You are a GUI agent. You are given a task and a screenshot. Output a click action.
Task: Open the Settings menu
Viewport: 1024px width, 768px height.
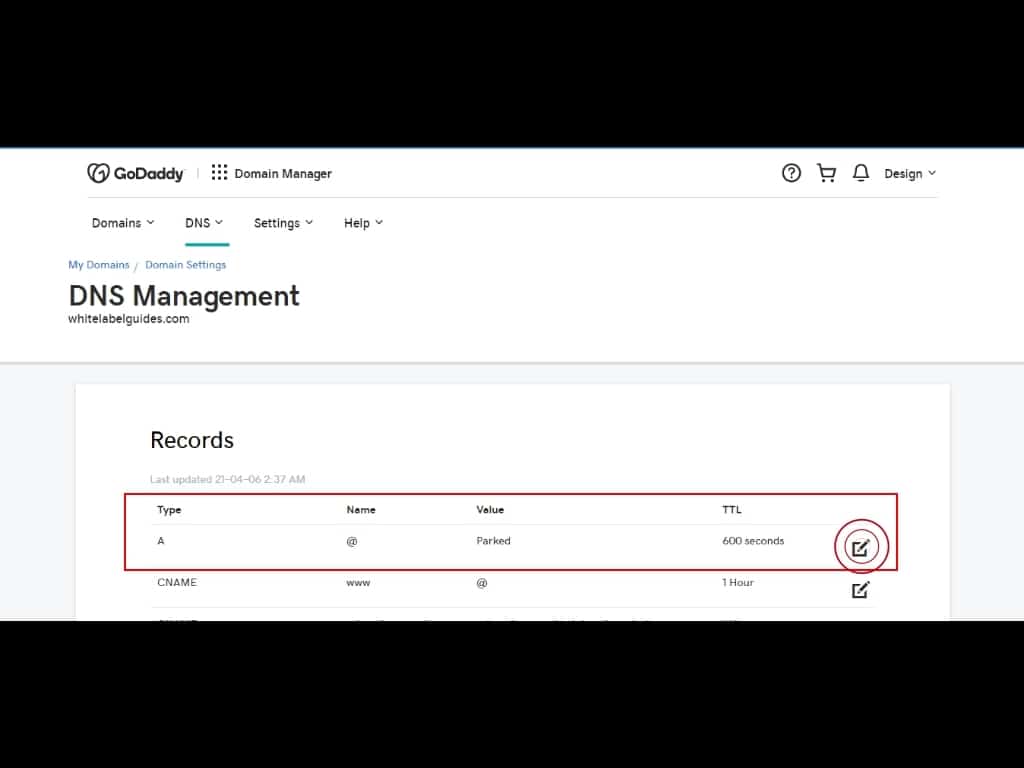(x=283, y=223)
